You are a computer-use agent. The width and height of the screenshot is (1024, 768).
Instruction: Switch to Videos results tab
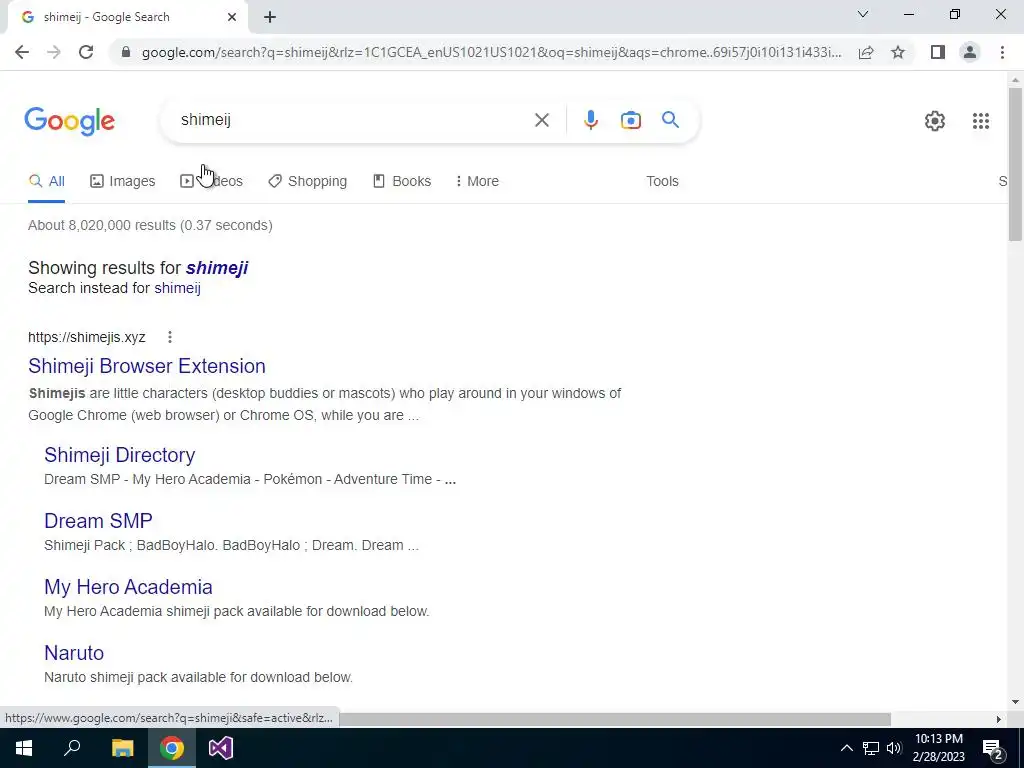[x=212, y=181]
